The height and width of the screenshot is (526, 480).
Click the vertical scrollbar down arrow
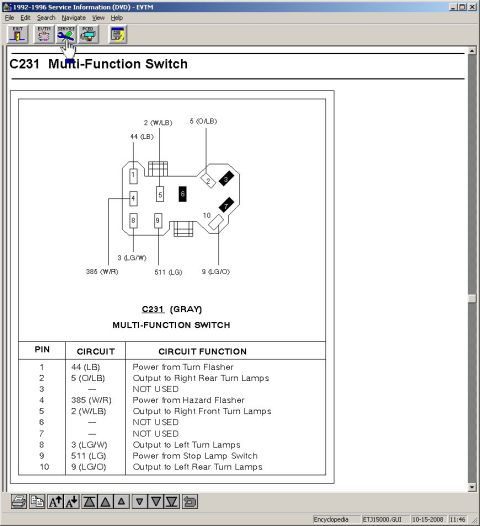pos(472,487)
